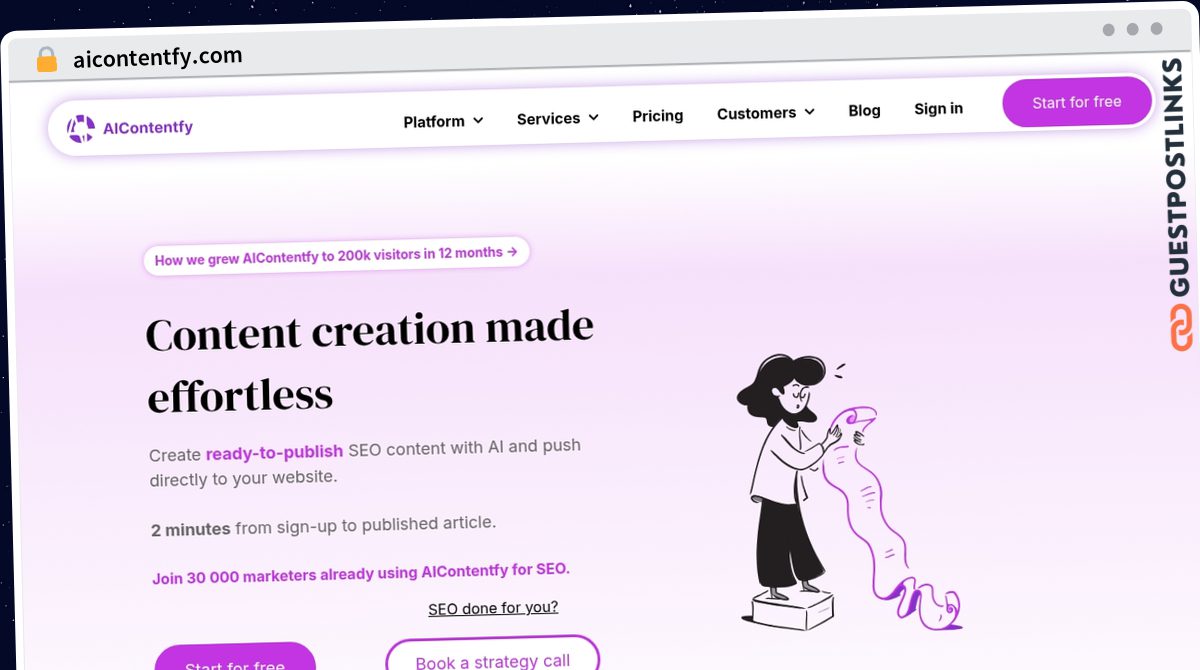Click the orange Guestpostlinks chain icon

click(1181, 328)
